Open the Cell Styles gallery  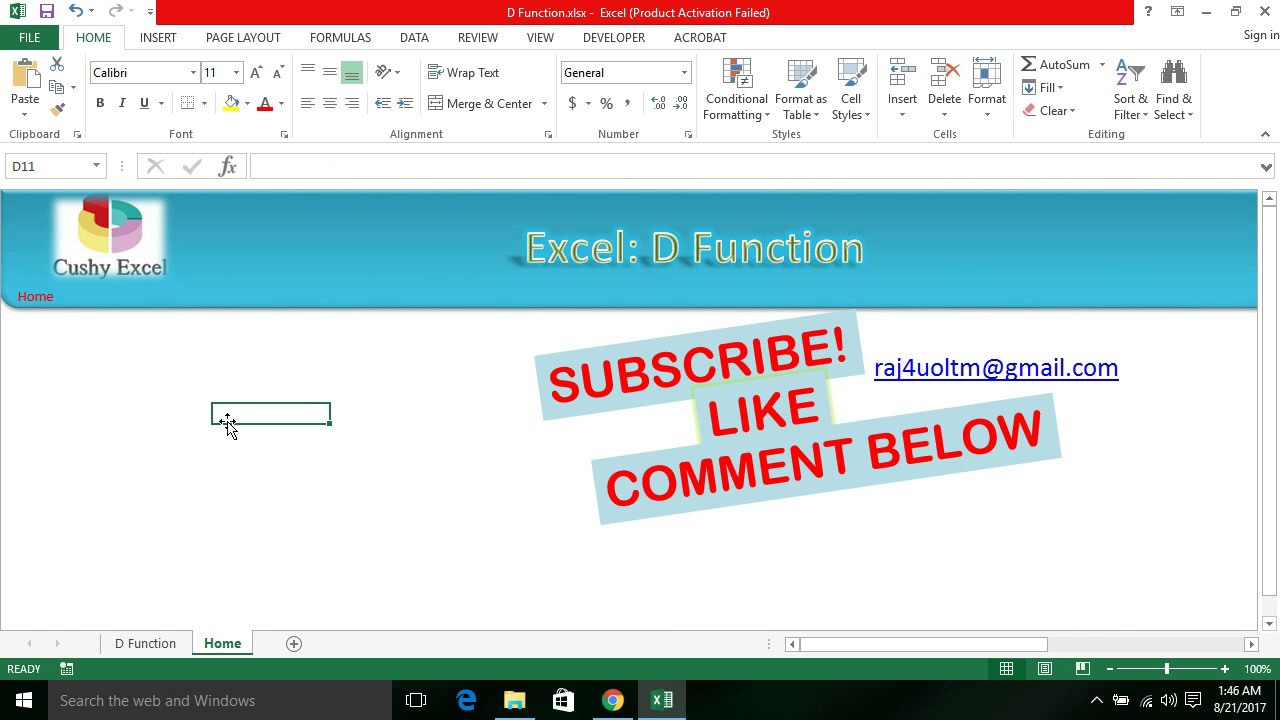851,90
